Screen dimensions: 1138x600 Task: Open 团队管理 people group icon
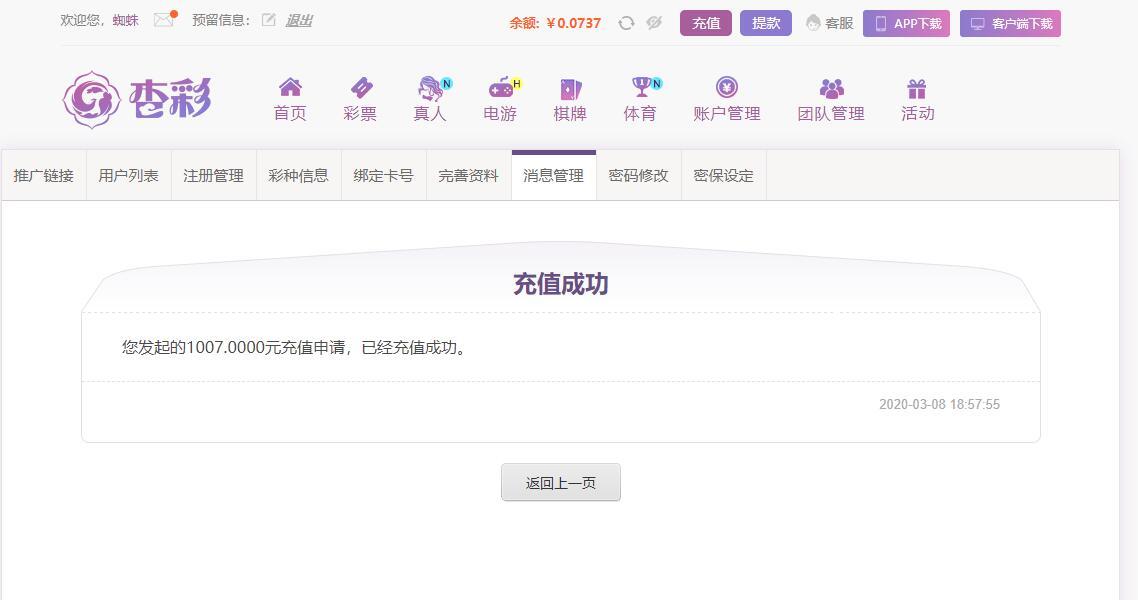[831, 89]
